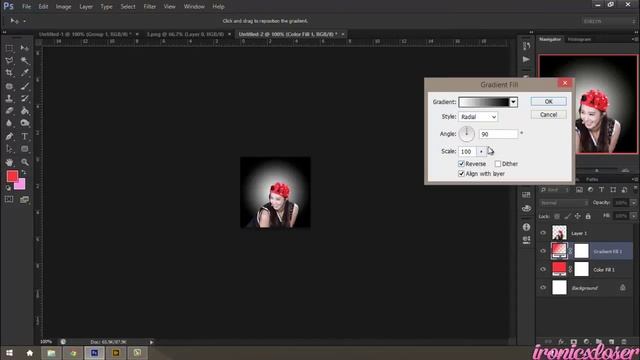Select the Path Selection tool
The width and height of the screenshot is (640, 360).
pyautogui.click(x=9, y=149)
